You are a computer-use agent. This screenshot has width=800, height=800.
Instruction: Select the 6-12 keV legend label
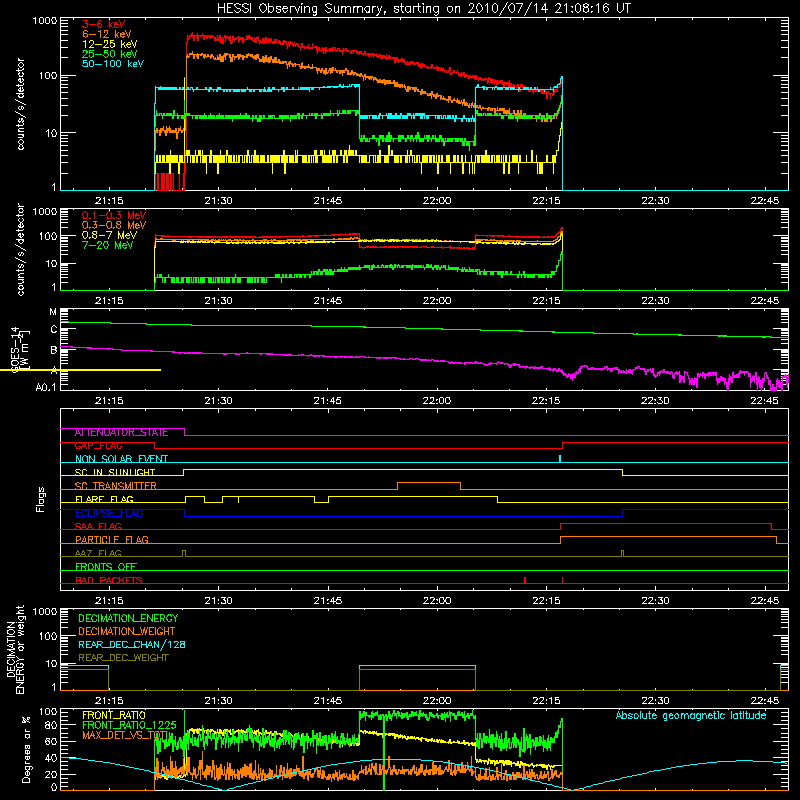107,34
